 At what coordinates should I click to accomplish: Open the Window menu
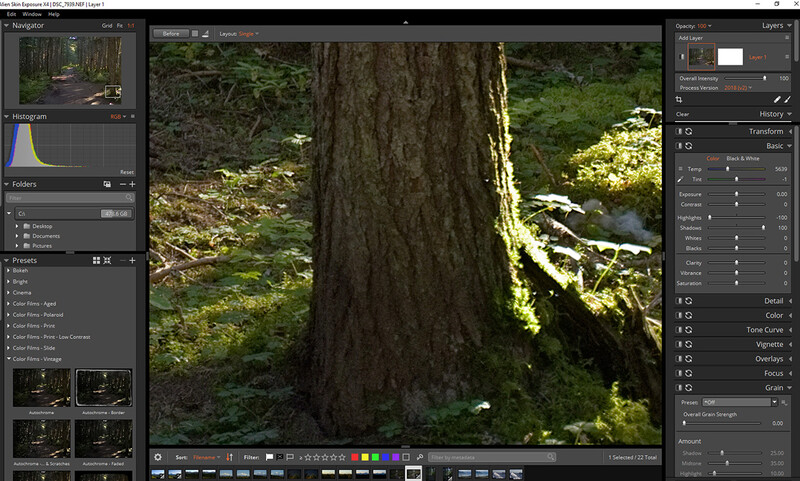tap(32, 14)
